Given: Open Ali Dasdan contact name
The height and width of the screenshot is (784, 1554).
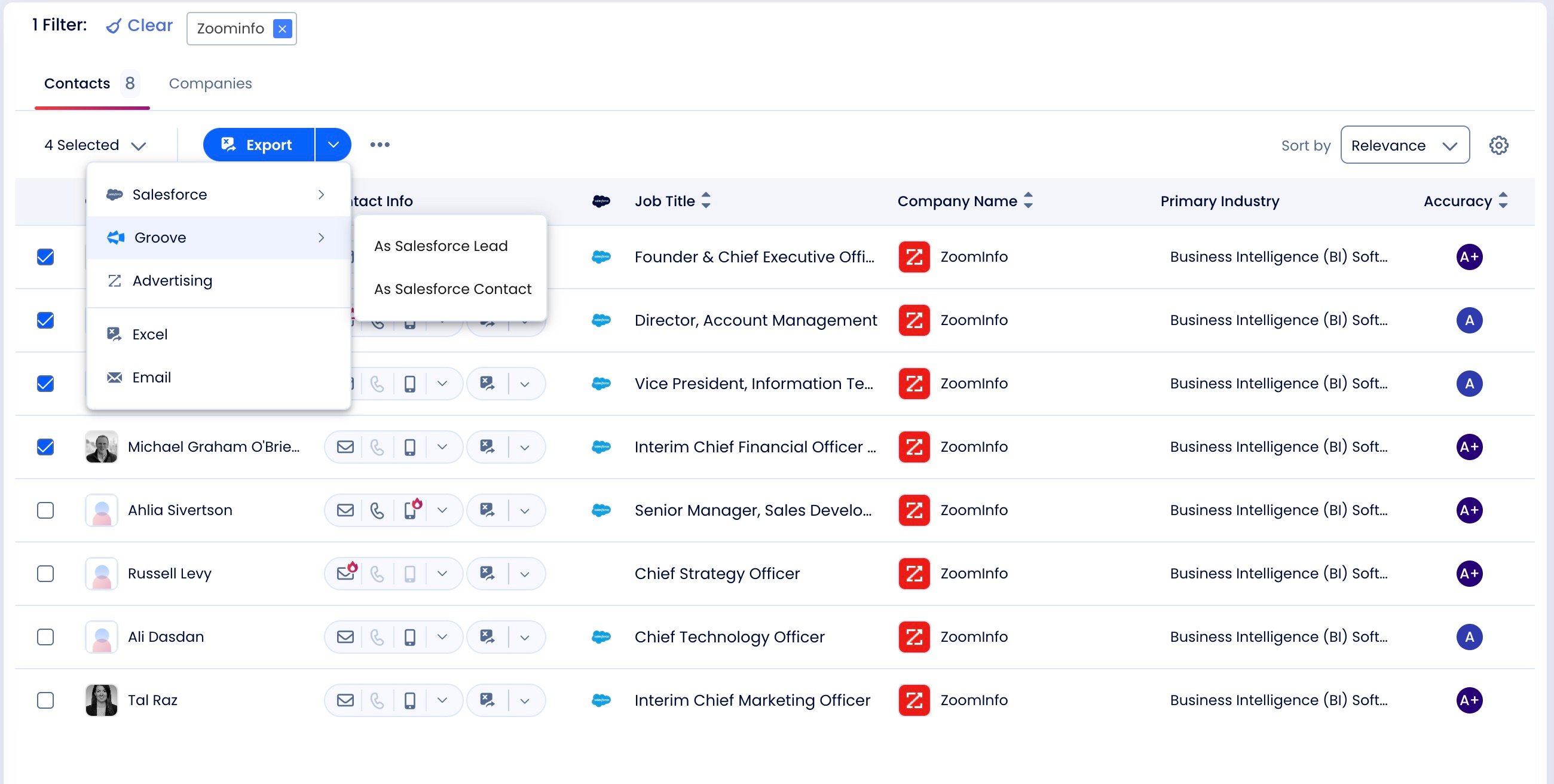Looking at the screenshot, I should pyautogui.click(x=166, y=637).
